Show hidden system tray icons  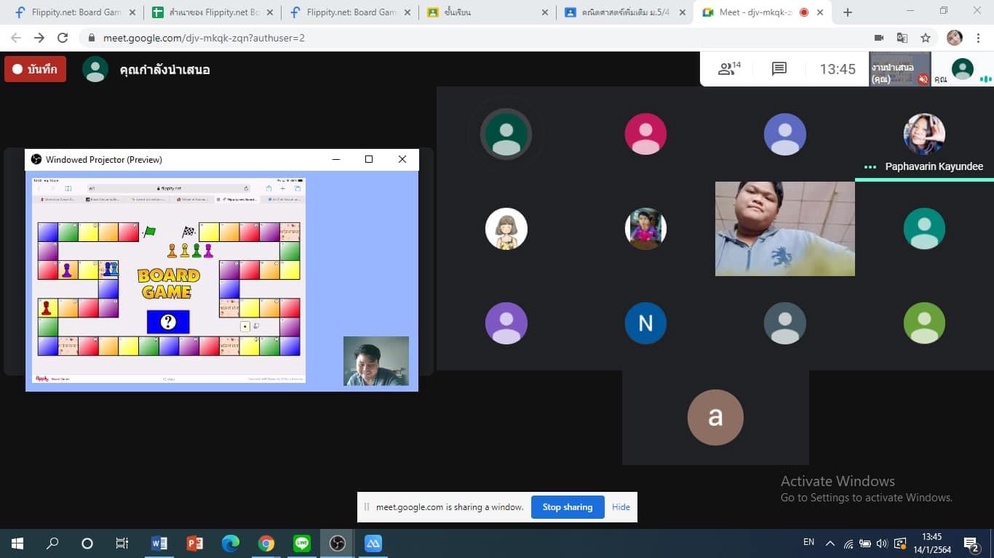tap(830, 543)
